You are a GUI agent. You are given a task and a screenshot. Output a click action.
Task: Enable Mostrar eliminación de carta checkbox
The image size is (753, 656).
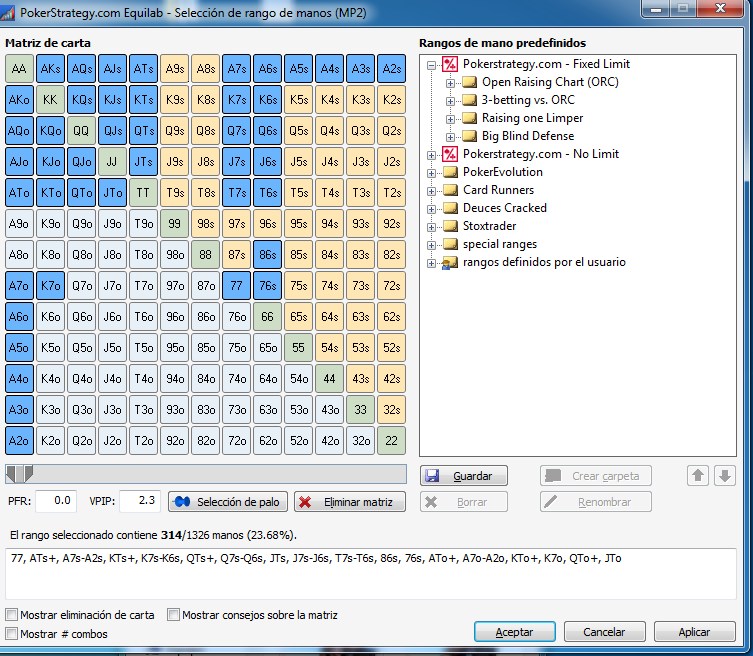coord(12,615)
